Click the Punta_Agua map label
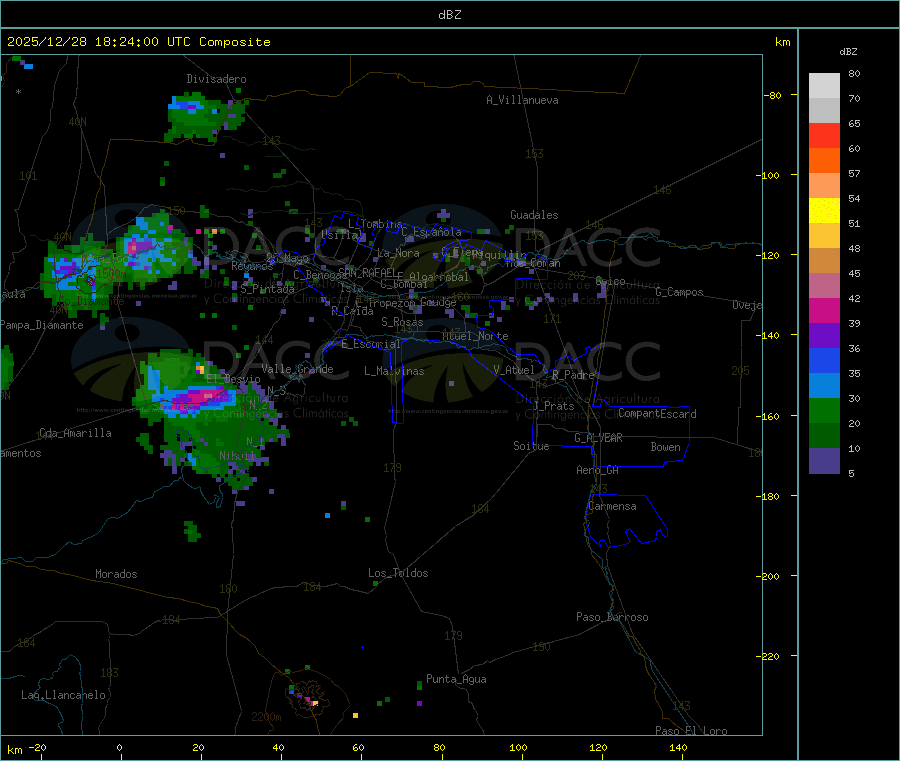This screenshot has height=761, width=900. click(x=456, y=679)
